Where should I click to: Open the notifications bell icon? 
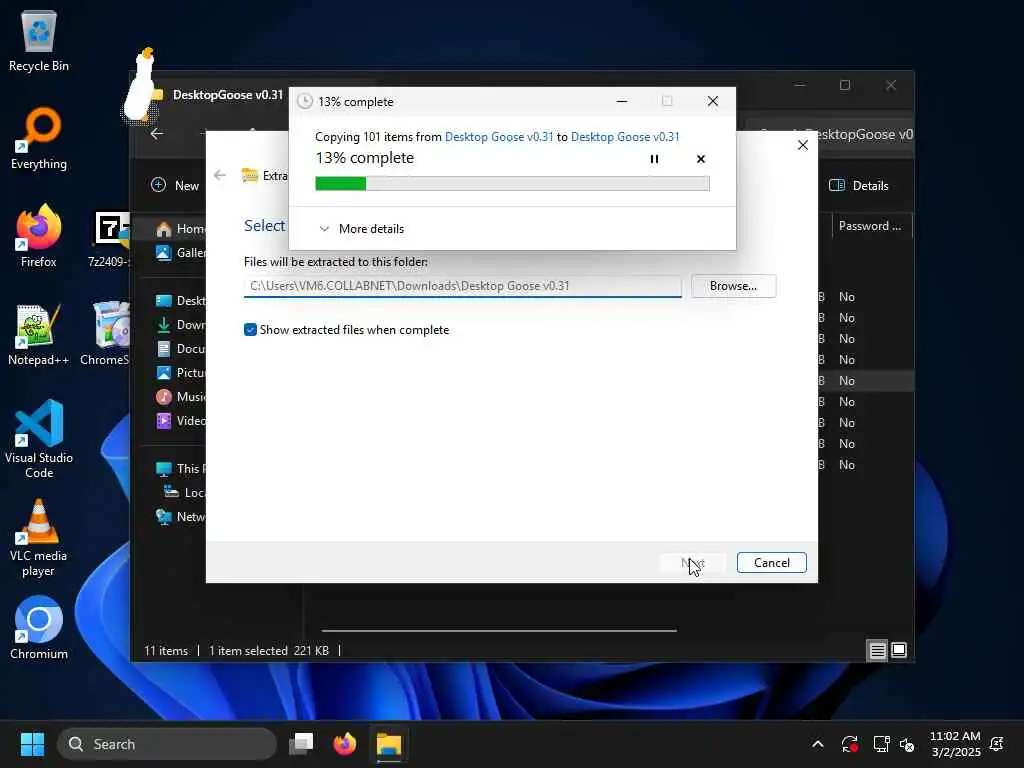coord(997,744)
